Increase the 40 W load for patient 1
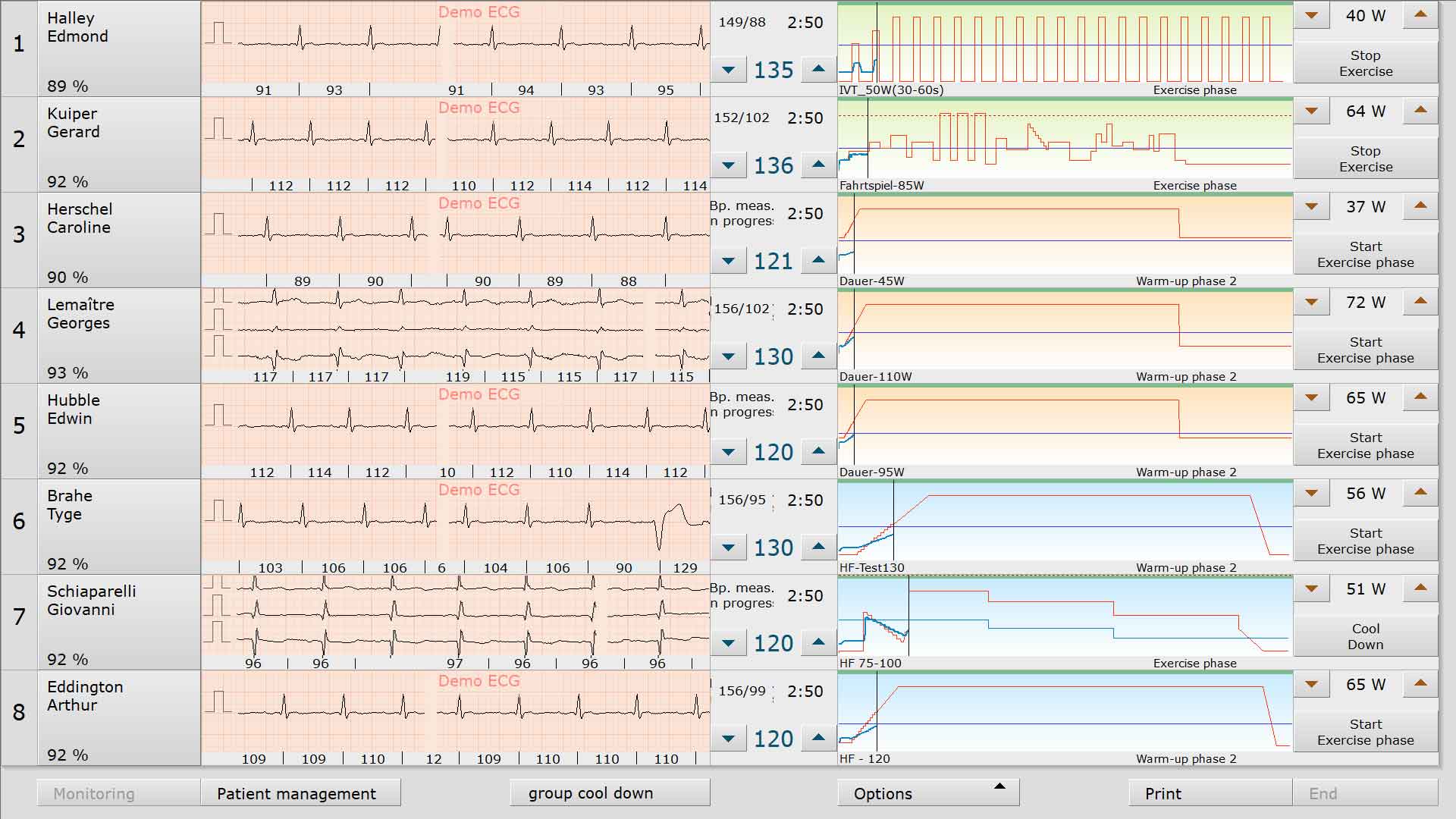Image resolution: width=1456 pixels, height=819 pixels. pos(1420,16)
